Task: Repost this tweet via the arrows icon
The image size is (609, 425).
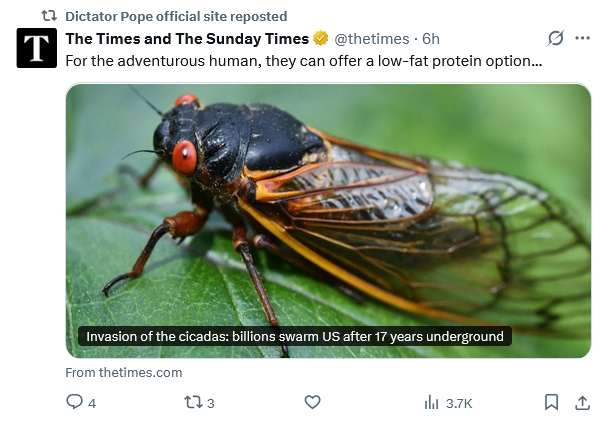Action: click(193, 402)
